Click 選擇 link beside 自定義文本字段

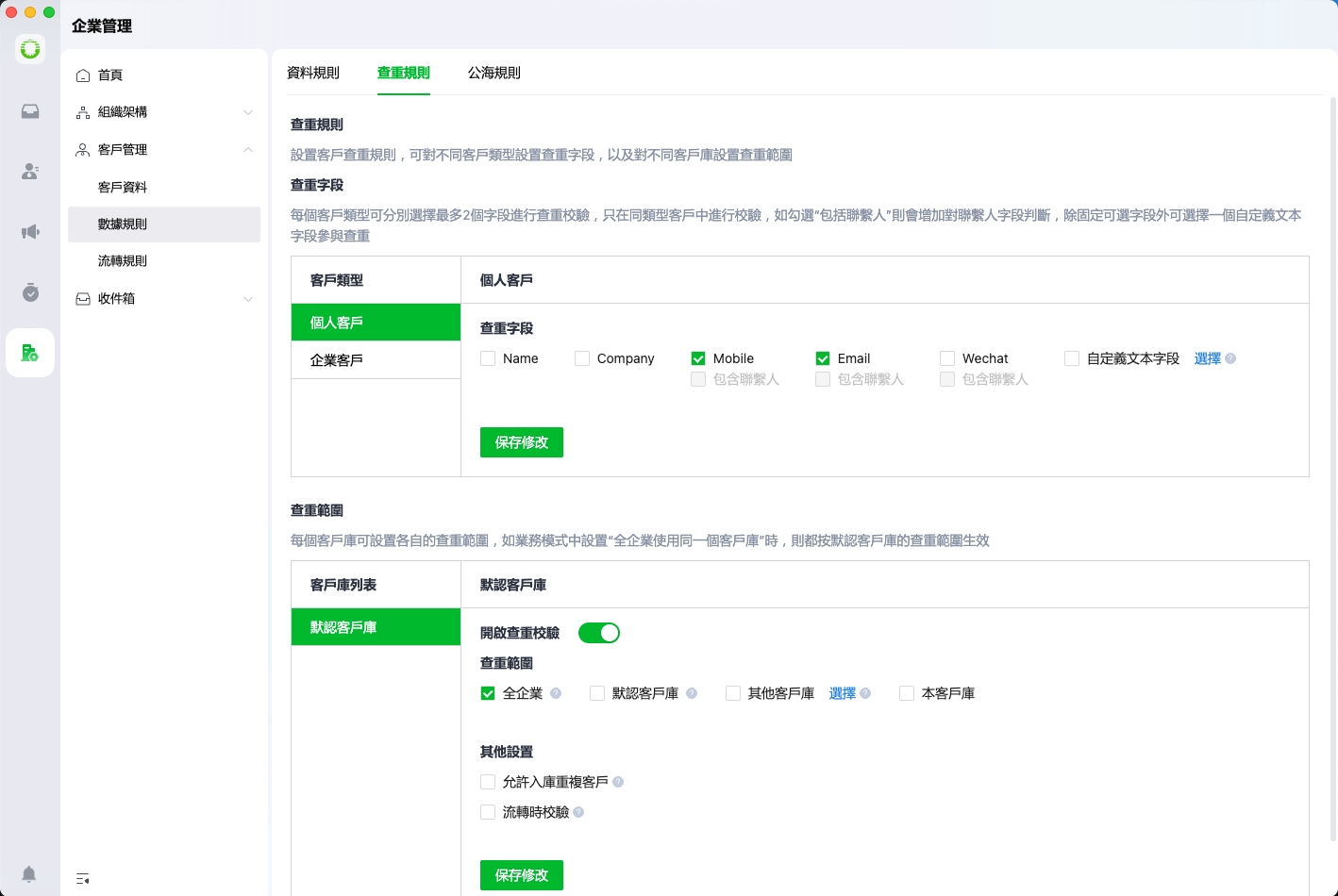click(x=1207, y=358)
